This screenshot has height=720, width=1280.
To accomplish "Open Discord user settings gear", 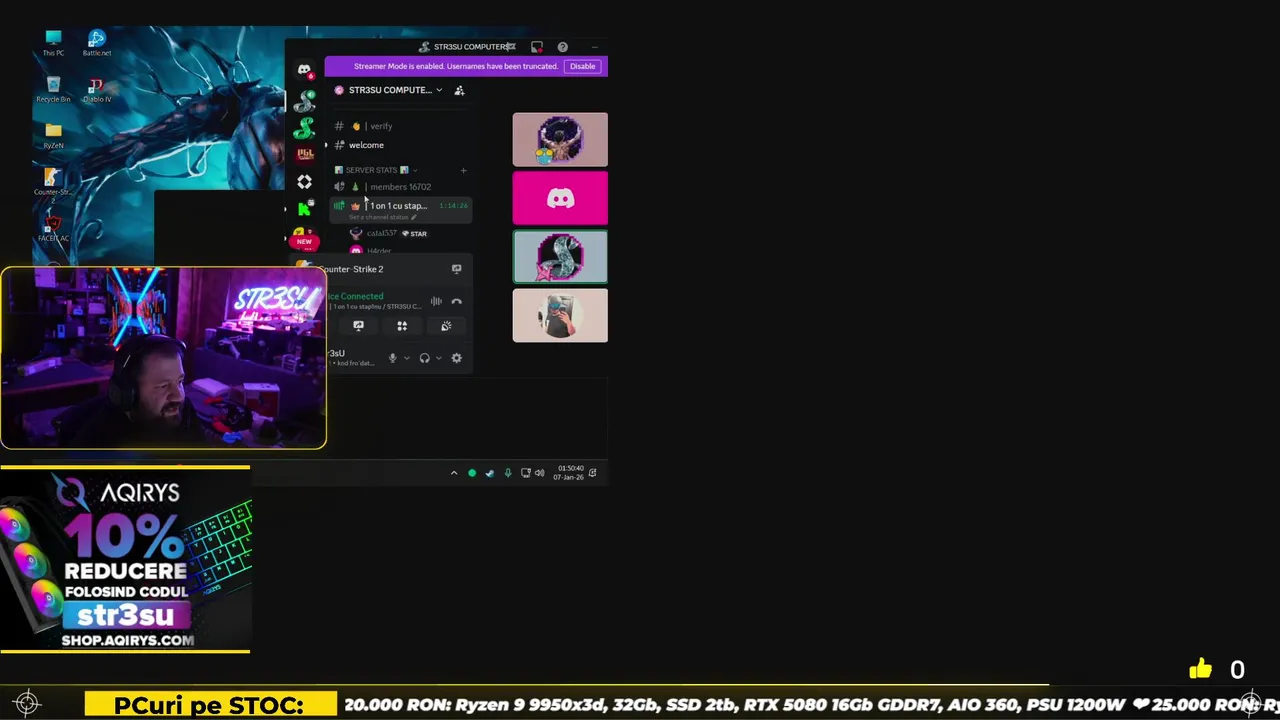I will (x=457, y=358).
